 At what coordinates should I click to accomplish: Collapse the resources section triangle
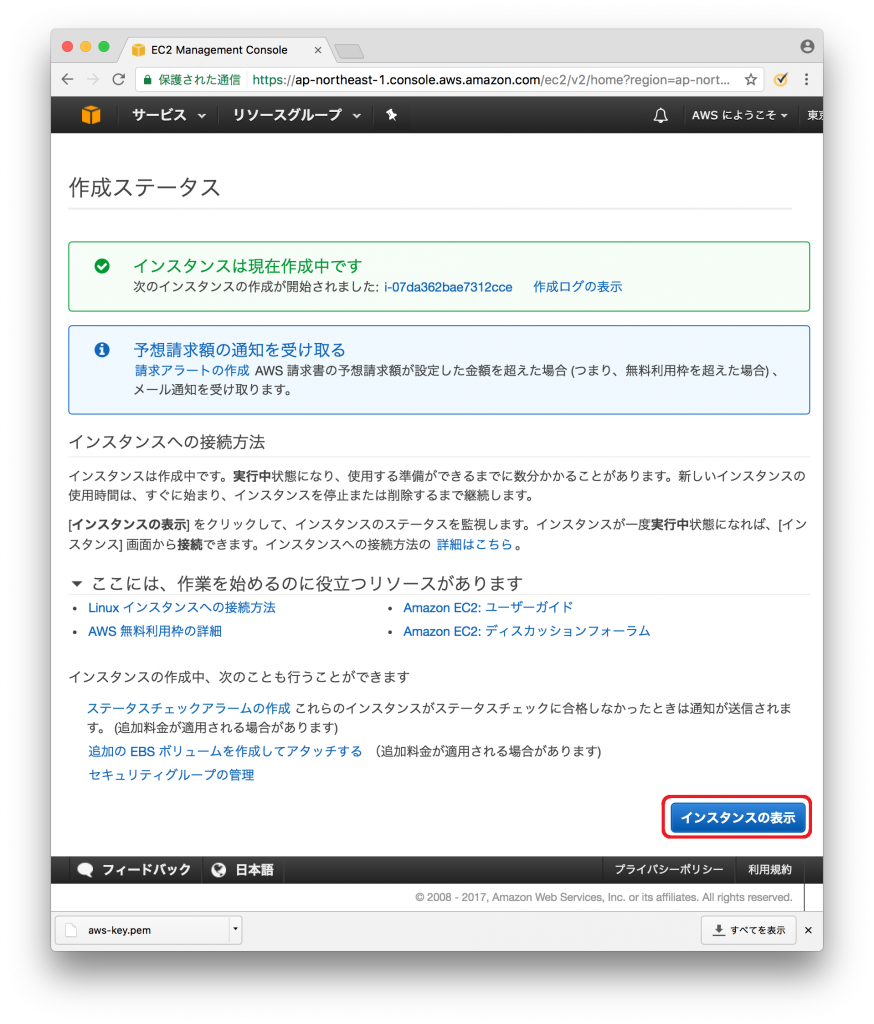click(x=77, y=584)
